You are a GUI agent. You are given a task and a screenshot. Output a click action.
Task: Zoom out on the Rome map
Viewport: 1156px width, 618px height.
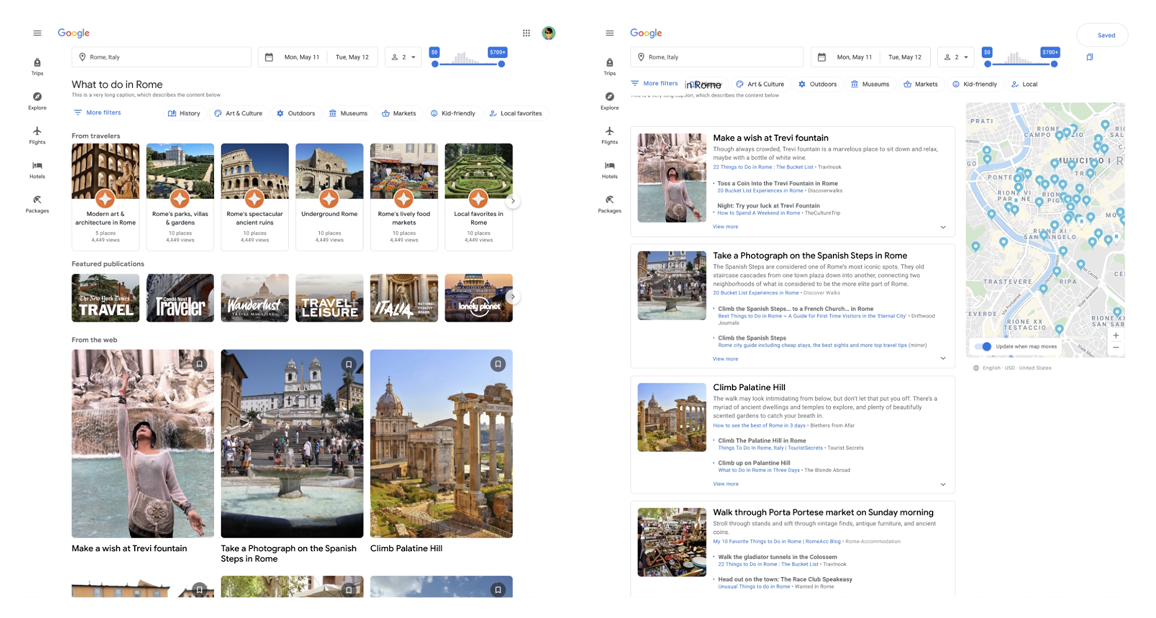coord(1115,347)
